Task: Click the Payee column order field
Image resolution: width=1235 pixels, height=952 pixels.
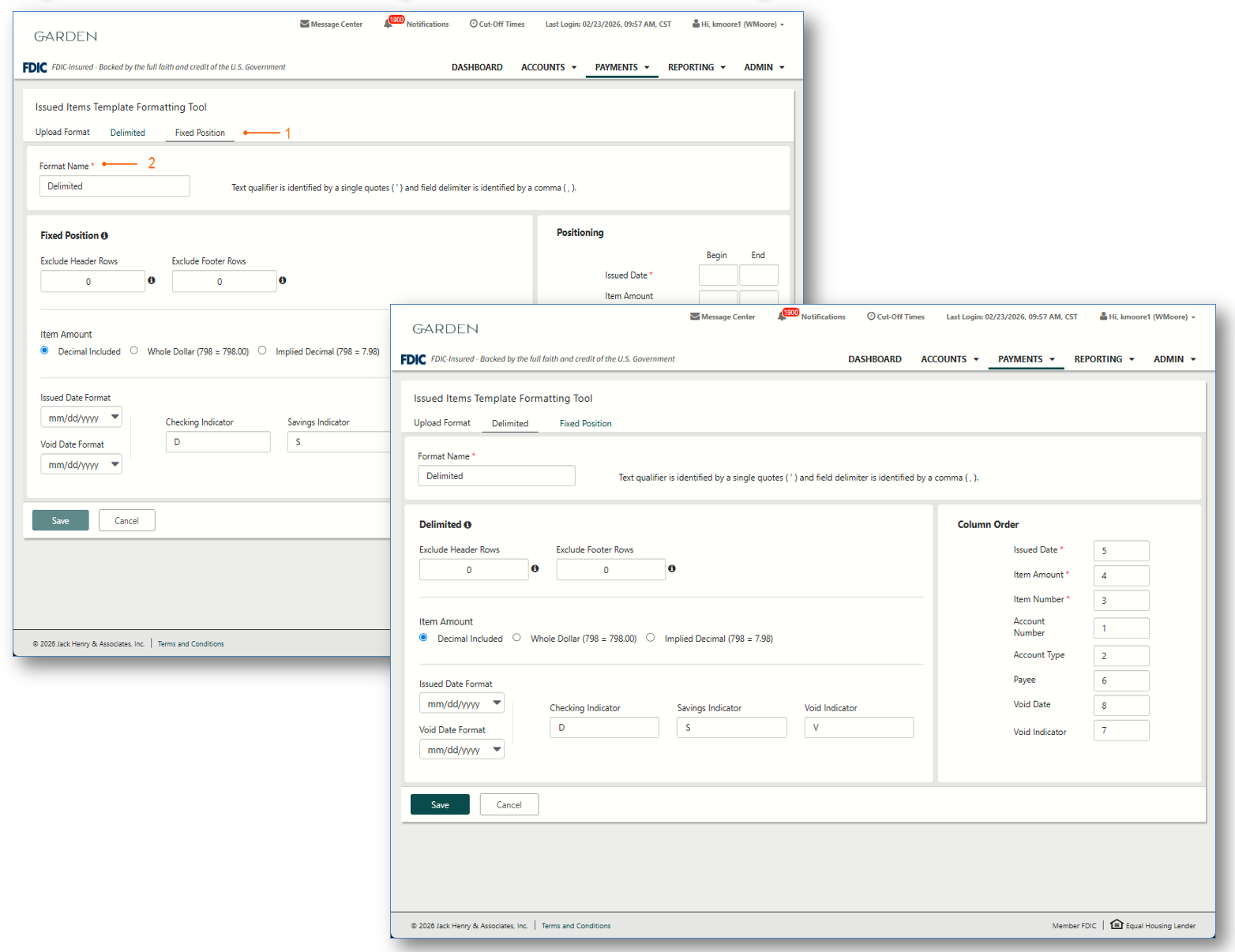Action: point(1121,680)
